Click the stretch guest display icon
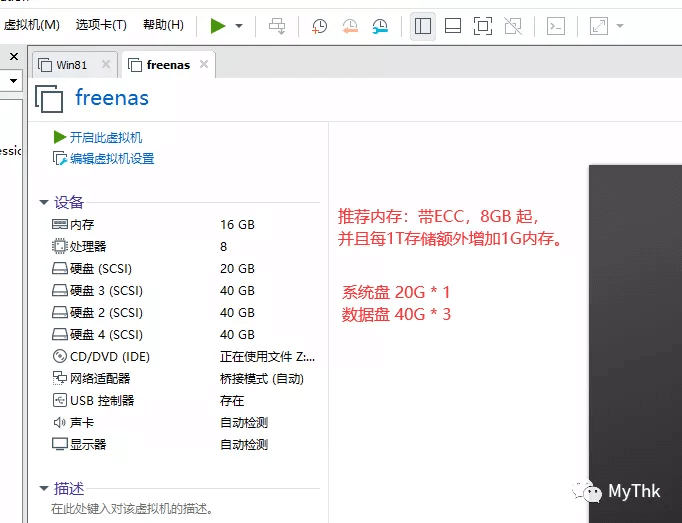 pyautogui.click(x=599, y=26)
